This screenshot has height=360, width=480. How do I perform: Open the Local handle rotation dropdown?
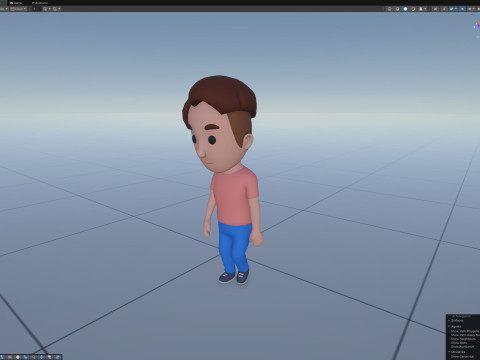click(18, 9)
